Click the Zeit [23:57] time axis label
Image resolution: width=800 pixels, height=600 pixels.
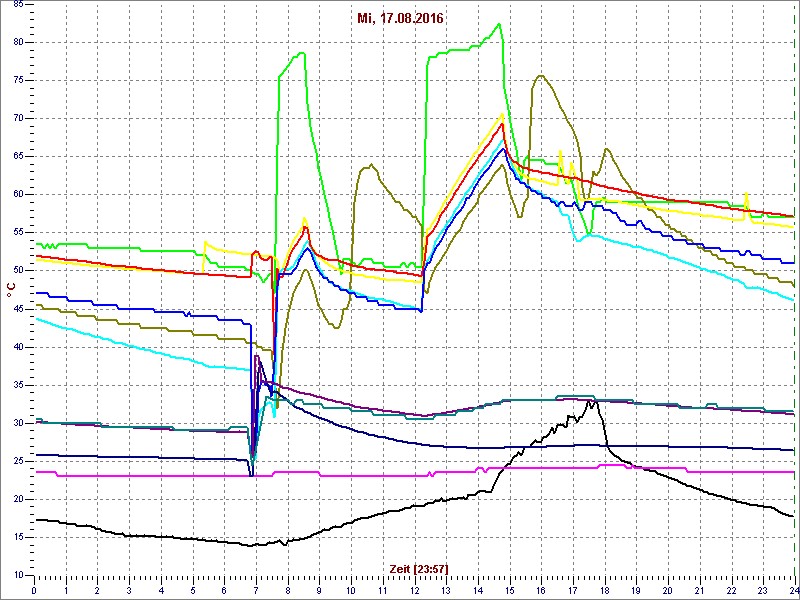[419, 568]
